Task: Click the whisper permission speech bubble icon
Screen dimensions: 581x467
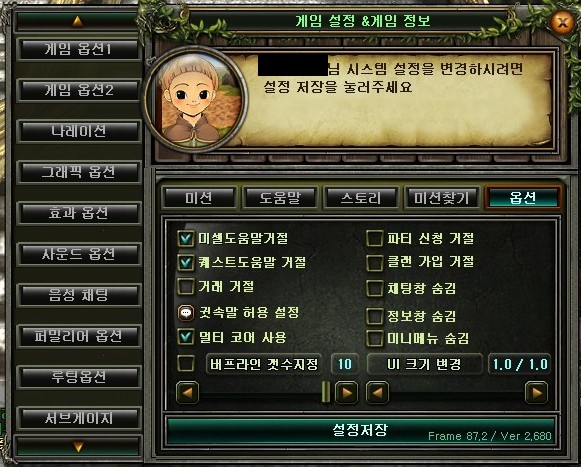Action: [186, 313]
